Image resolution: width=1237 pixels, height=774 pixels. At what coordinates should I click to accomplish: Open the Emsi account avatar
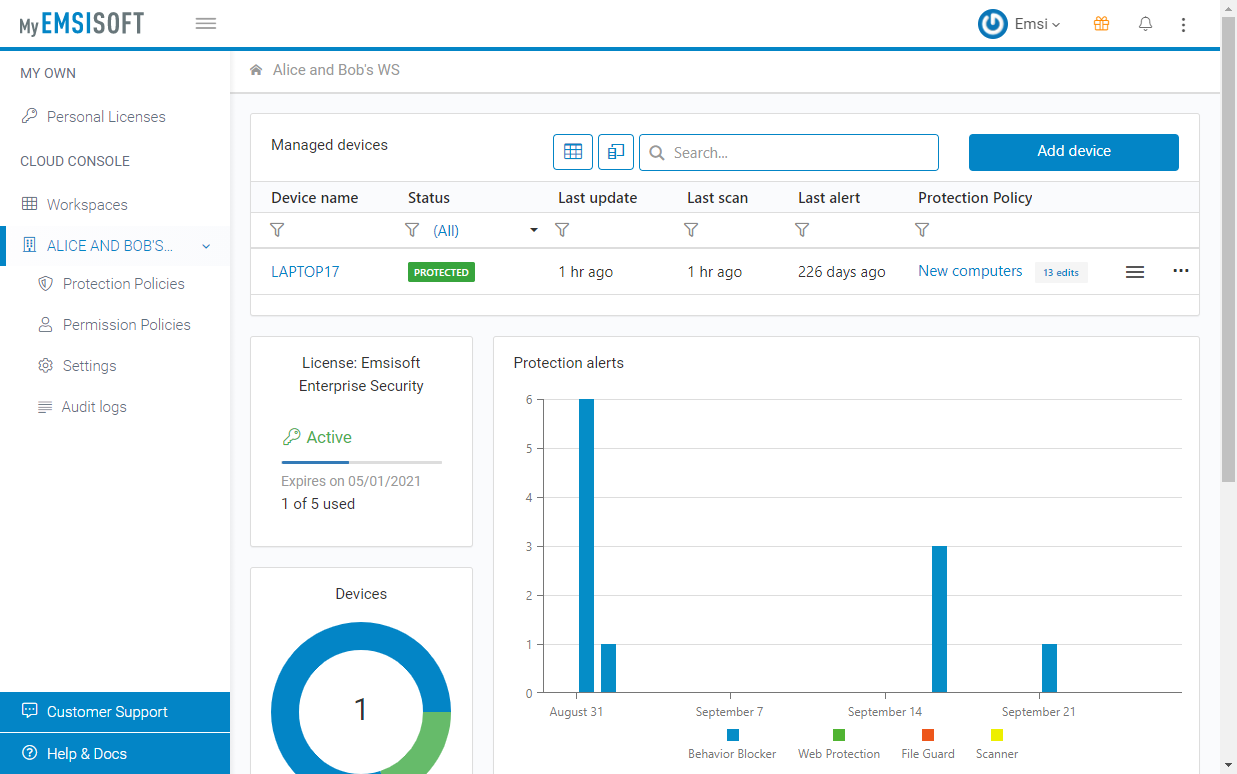[993, 24]
